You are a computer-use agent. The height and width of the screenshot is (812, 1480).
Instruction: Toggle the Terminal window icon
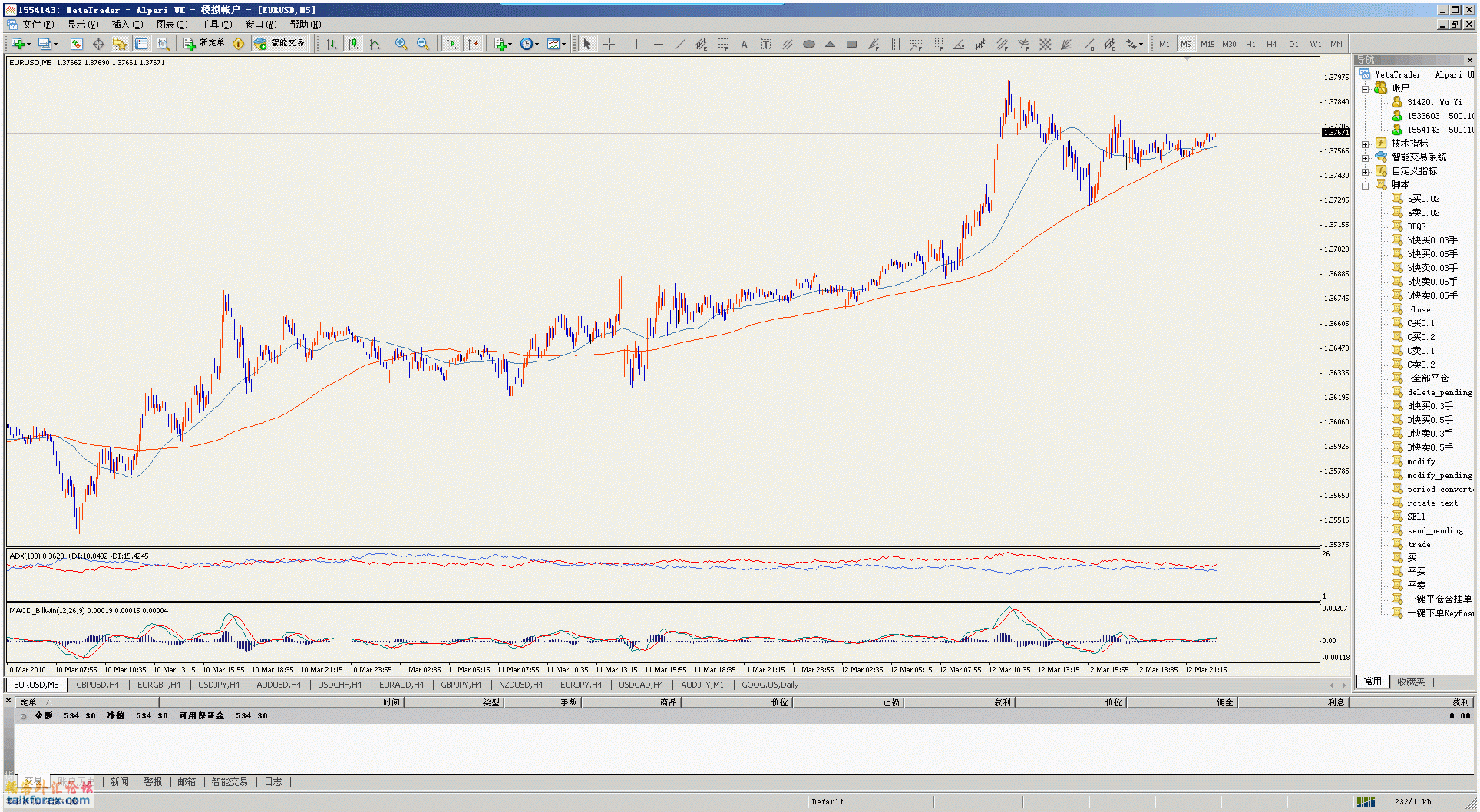(x=141, y=44)
